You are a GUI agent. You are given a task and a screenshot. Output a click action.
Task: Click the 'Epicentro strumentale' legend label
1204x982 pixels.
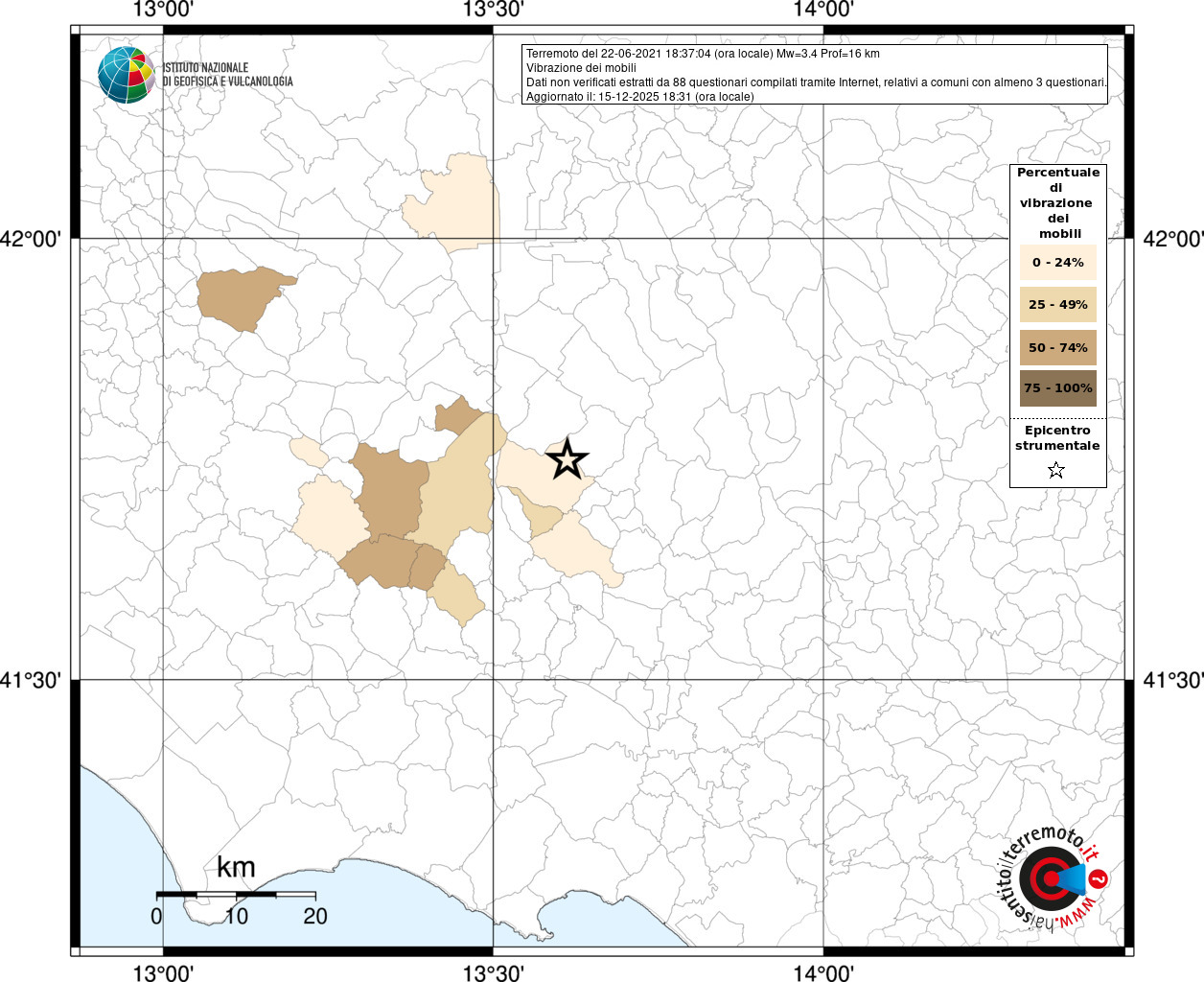pyautogui.click(x=1057, y=438)
